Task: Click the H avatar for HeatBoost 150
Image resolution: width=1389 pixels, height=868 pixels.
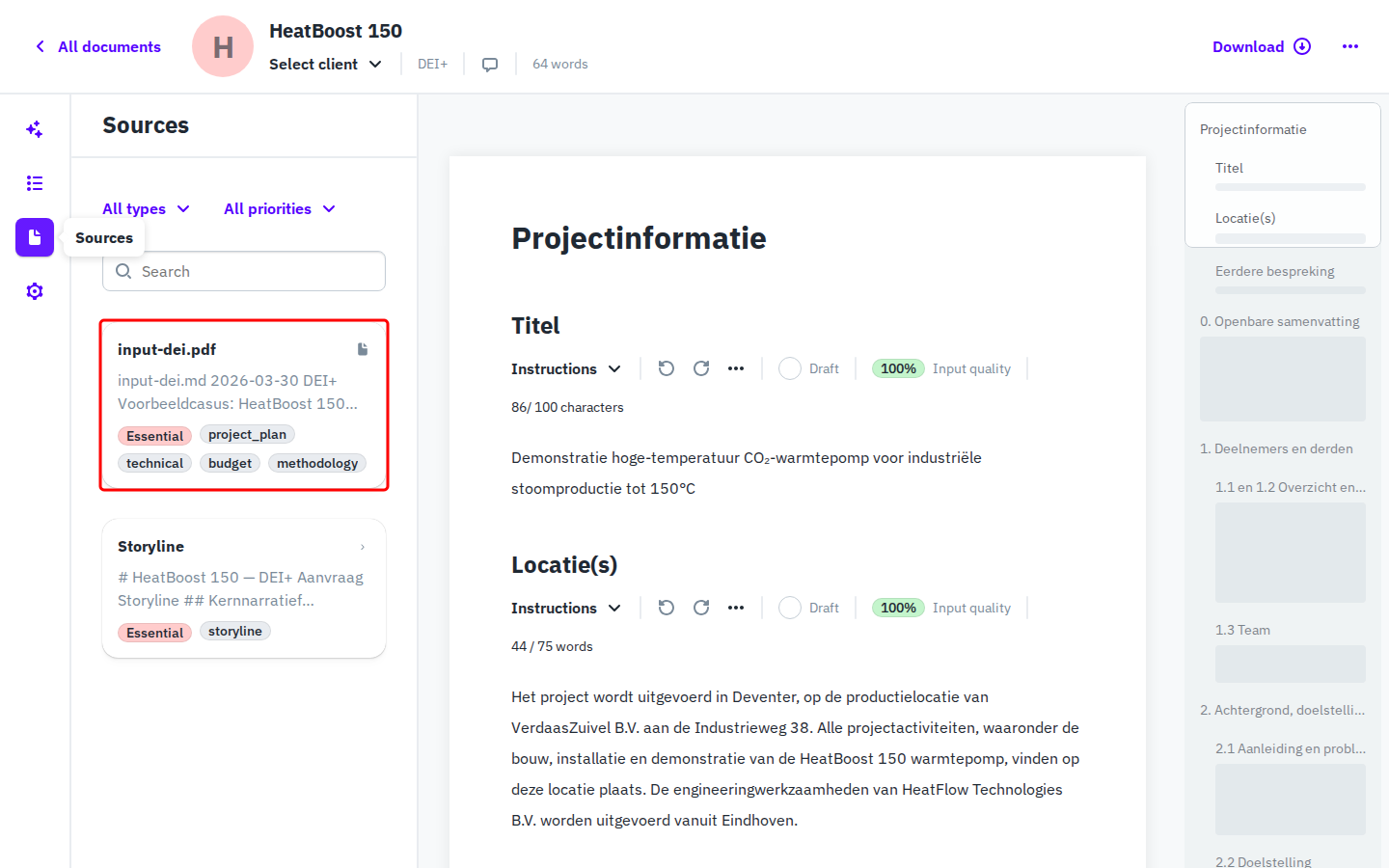Action: point(223,46)
